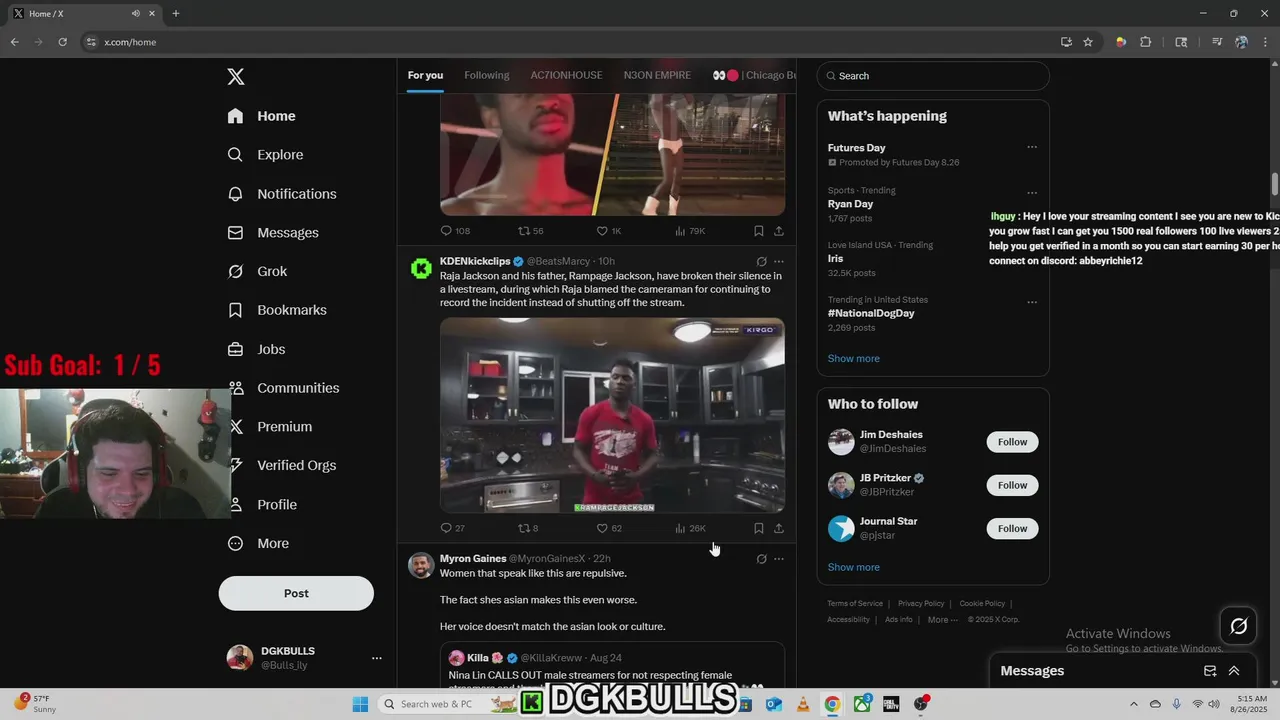1280x720 pixels.
Task: View 26K views analytics on KDENkickclips post
Action: [690, 528]
